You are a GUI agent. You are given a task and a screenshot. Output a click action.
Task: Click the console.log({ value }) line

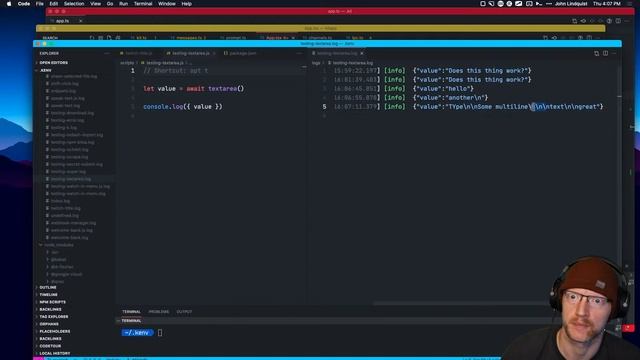(183, 107)
